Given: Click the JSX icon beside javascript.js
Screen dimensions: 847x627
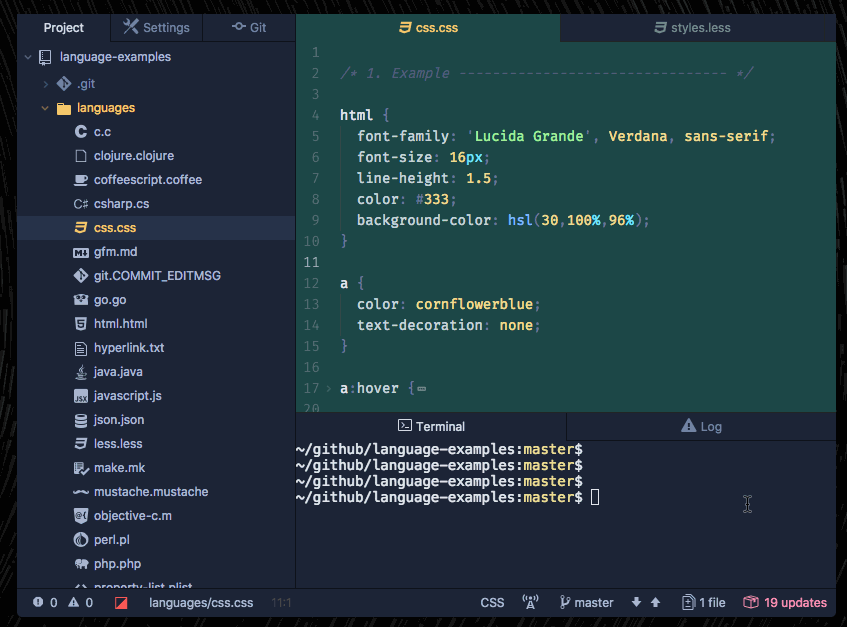Looking at the screenshot, I should (81, 396).
